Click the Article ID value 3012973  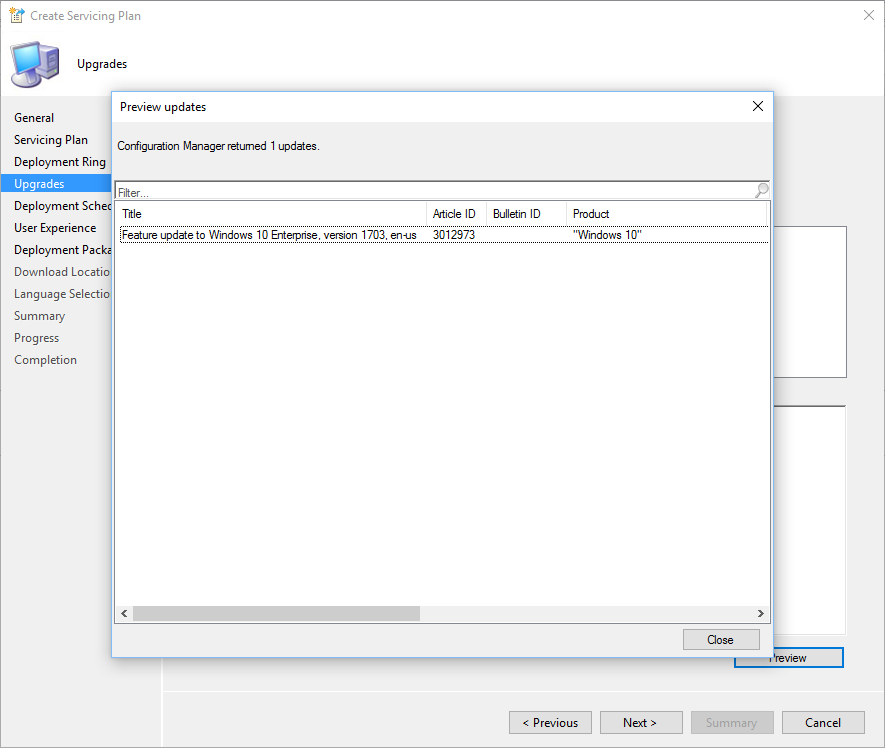[x=454, y=235]
